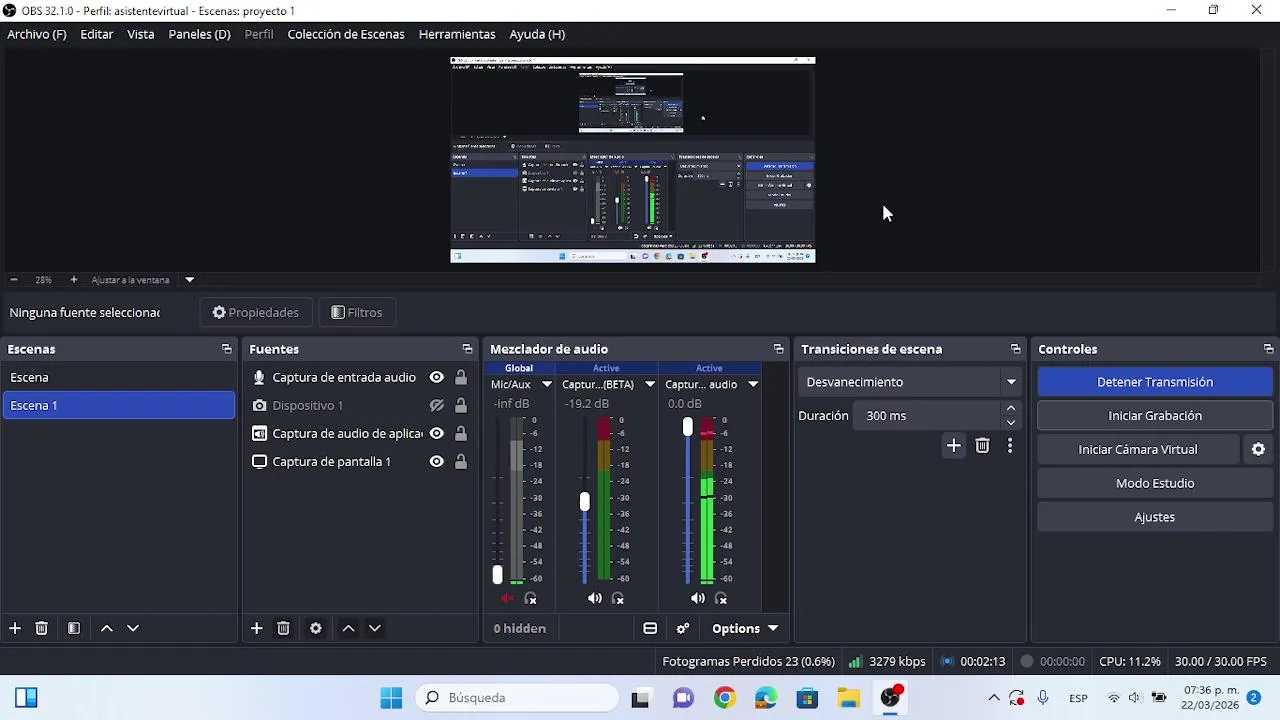The width and height of the screenshot is (1280, 720).
Task: Zoom in preview with plus icon
Action: pyautogui.click(x=73, y=280)
